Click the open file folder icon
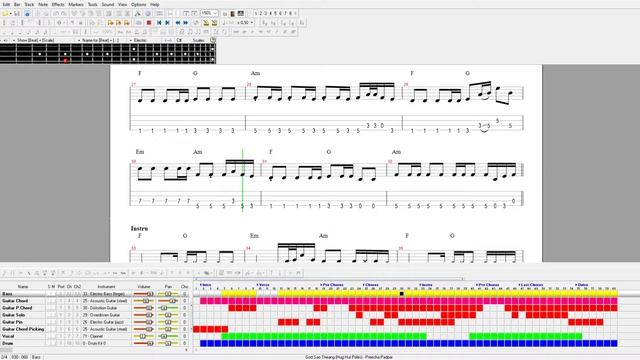 pyautogui.click(x=5, y=13)
